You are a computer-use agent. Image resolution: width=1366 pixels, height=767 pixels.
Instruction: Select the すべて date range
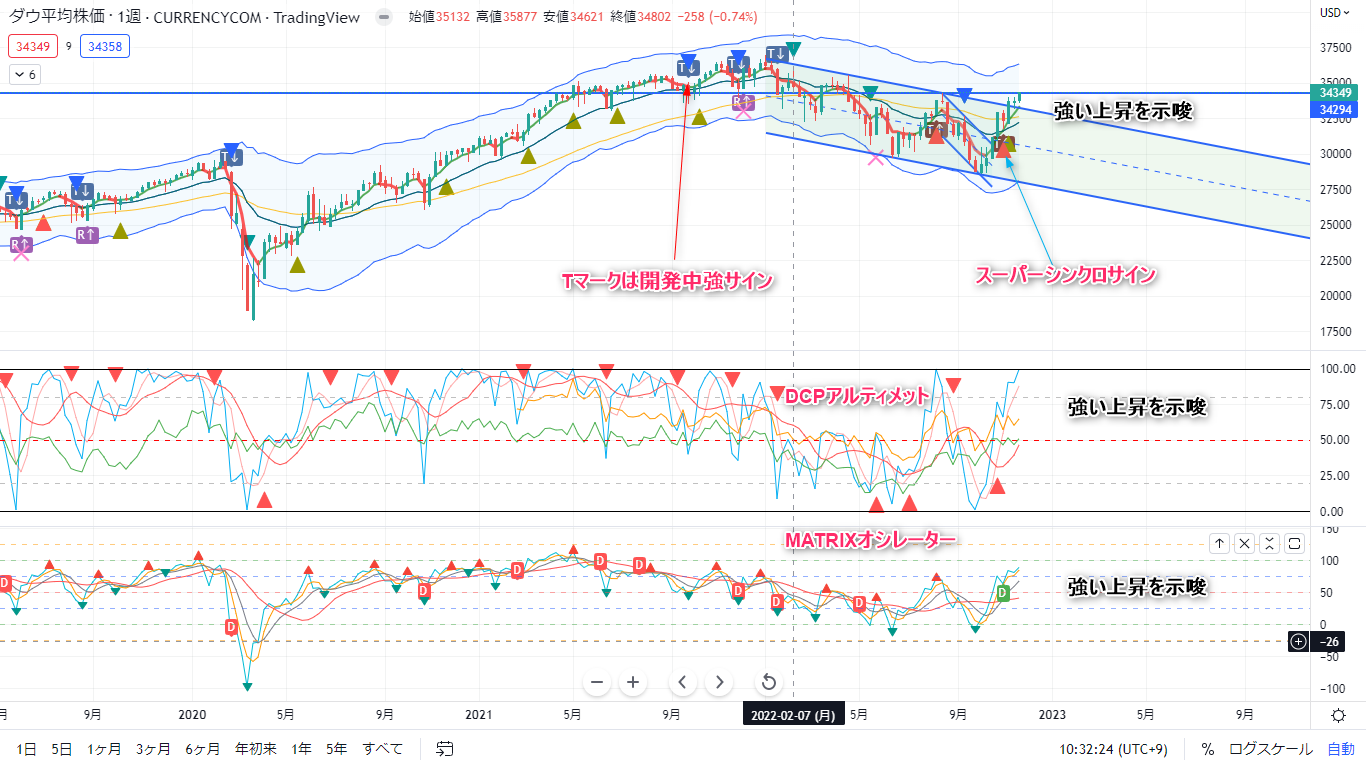383,749
